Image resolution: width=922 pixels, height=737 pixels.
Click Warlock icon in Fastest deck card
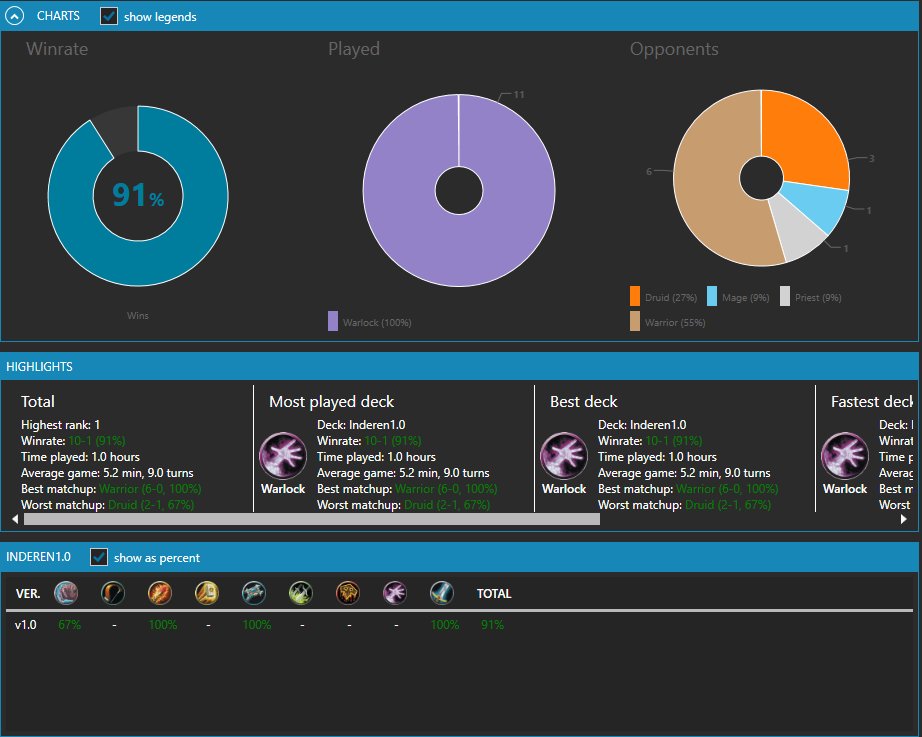coord(845,456)
